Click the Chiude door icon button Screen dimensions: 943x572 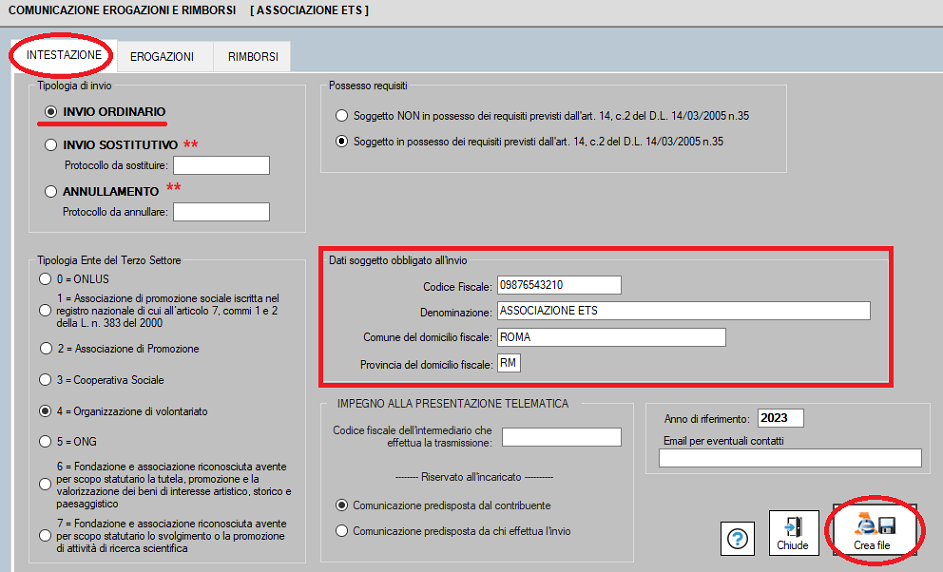793,533
